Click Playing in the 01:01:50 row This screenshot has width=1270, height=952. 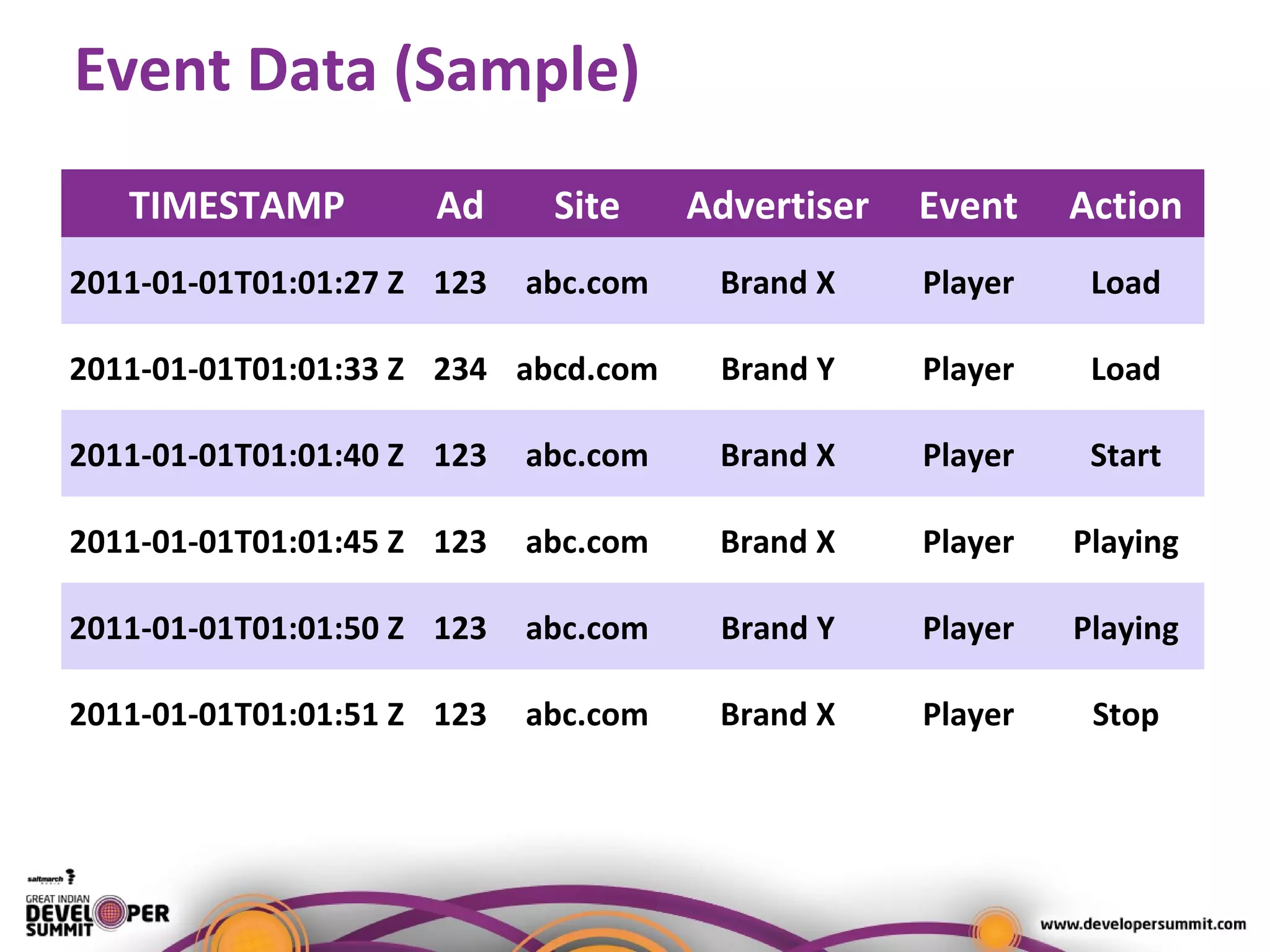click(1126, 629)
